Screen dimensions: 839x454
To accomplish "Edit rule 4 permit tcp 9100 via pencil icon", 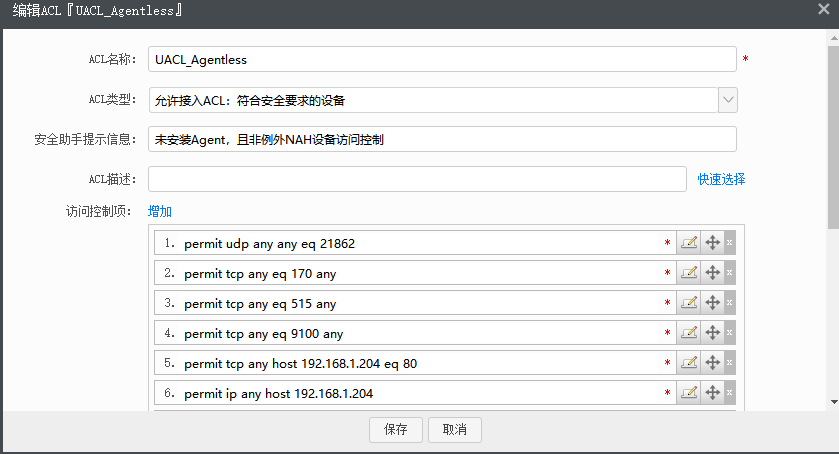I will click(x=689, y=333).
